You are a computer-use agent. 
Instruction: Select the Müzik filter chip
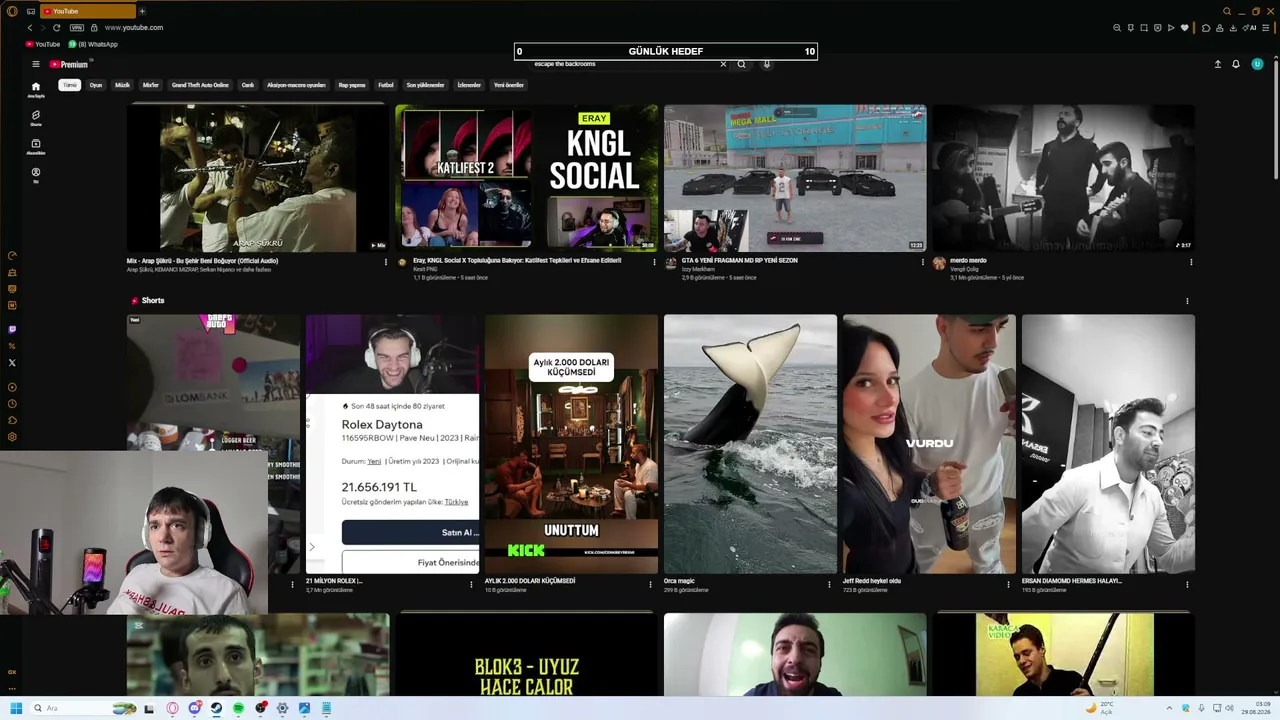[x=122, y=85]
